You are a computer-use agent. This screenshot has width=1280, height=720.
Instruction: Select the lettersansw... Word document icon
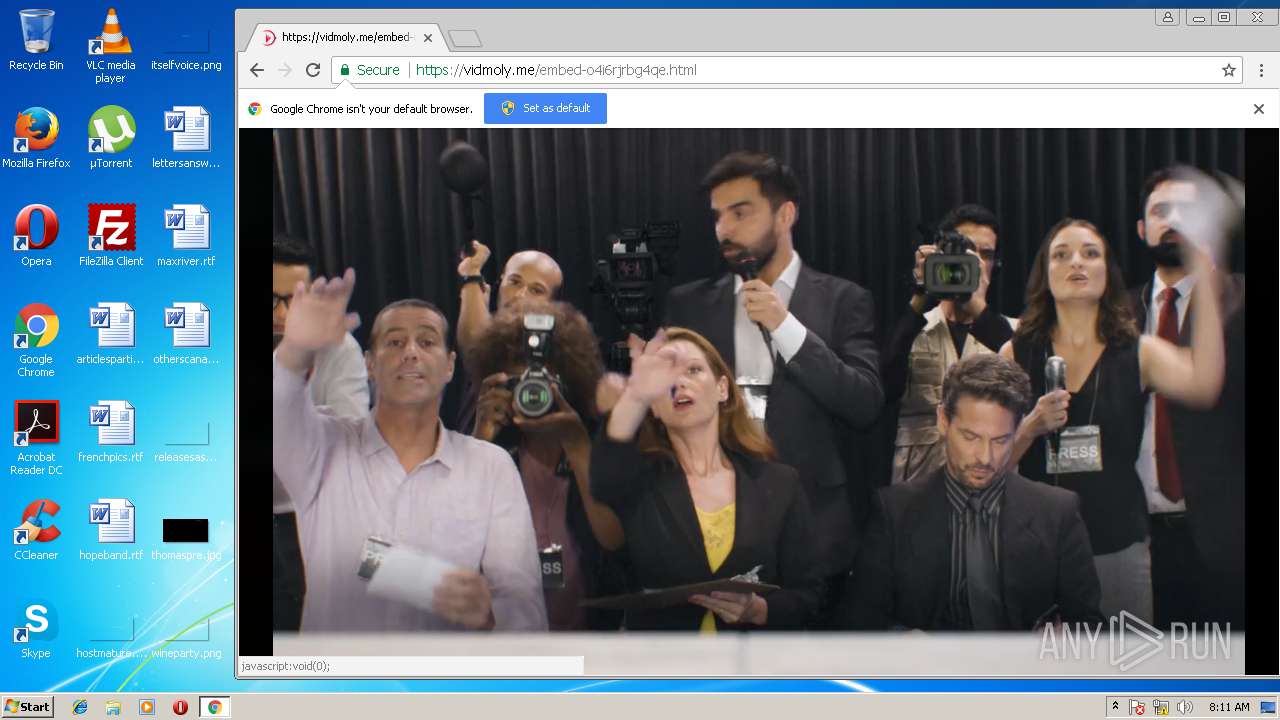(186, 138)
